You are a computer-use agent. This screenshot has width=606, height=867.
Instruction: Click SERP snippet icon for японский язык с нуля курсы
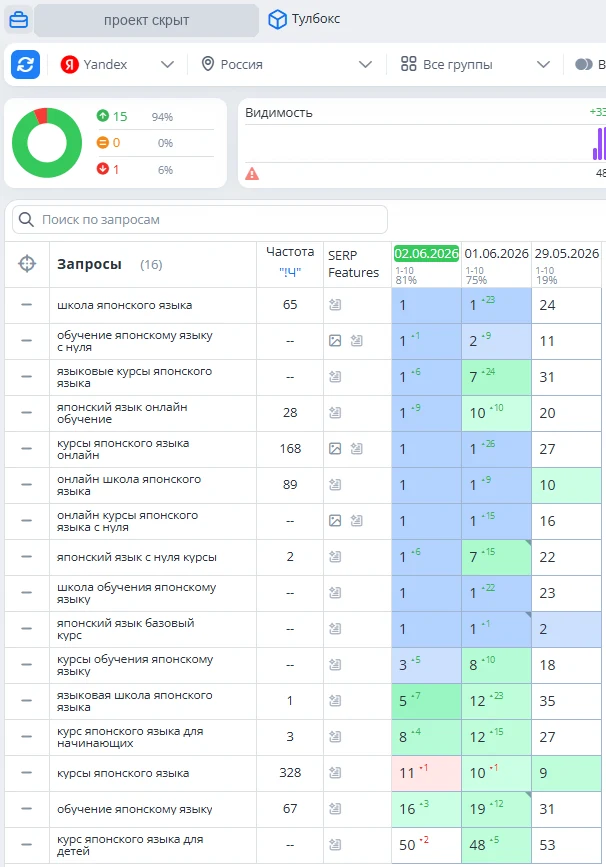pos(335,556)
